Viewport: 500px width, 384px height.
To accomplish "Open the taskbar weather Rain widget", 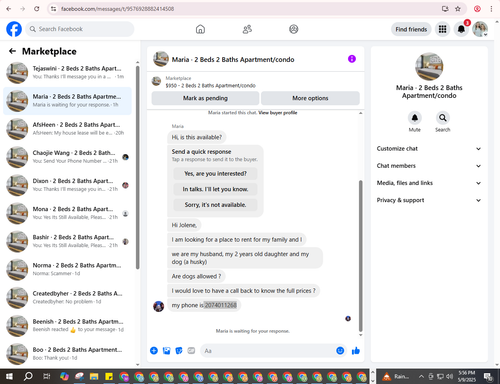I will coord(396,377).
